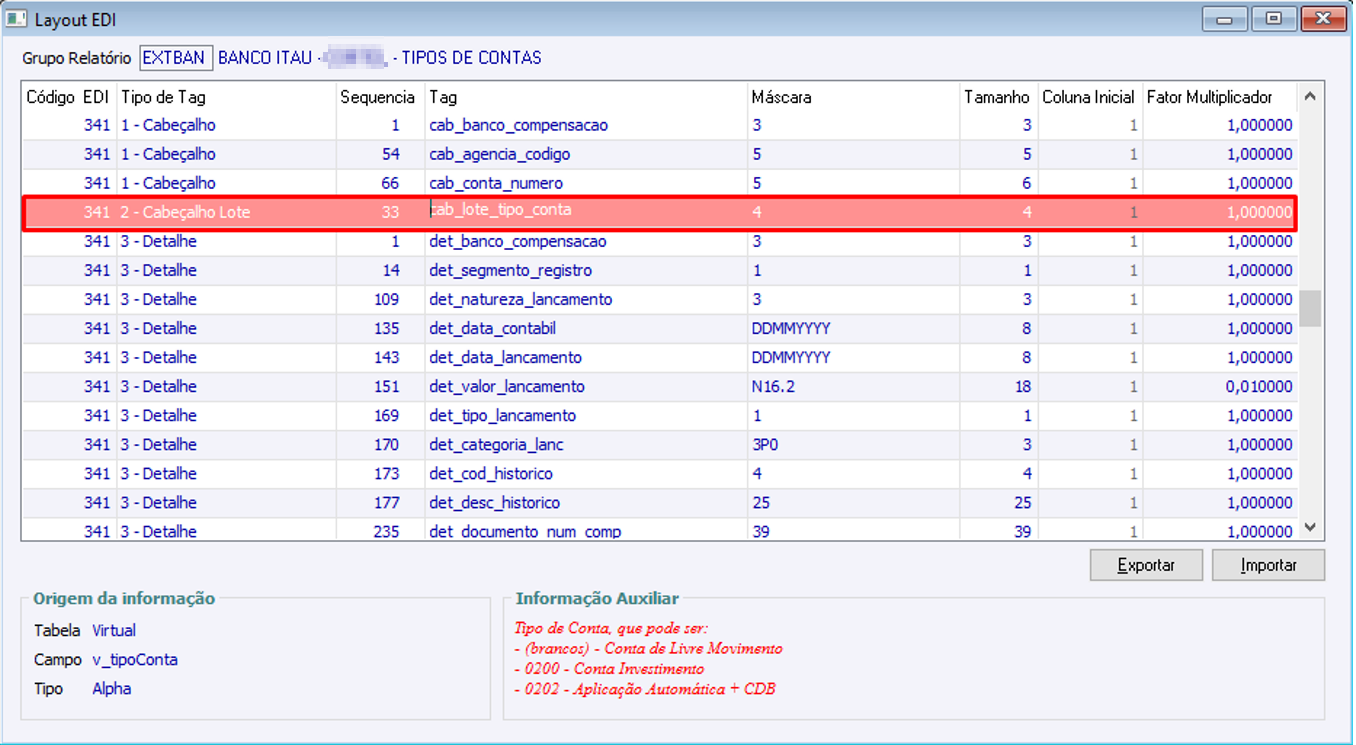Click the Tipo de Tag column header
The width and height of the screenshot is (1356, 745).
pos(225,97)
